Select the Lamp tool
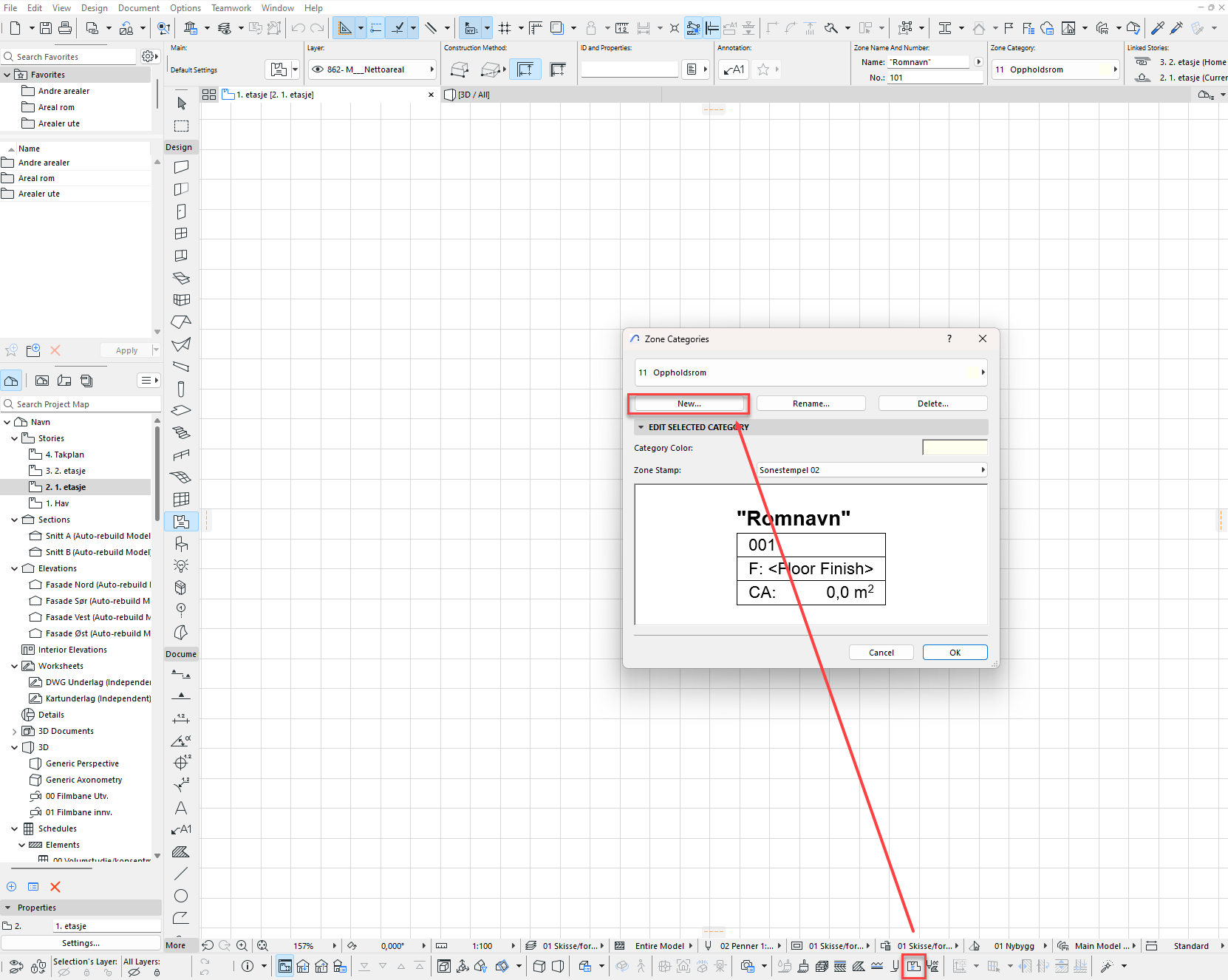The width and height of the screenshot is (1228, 980). (x=181, y=566)
